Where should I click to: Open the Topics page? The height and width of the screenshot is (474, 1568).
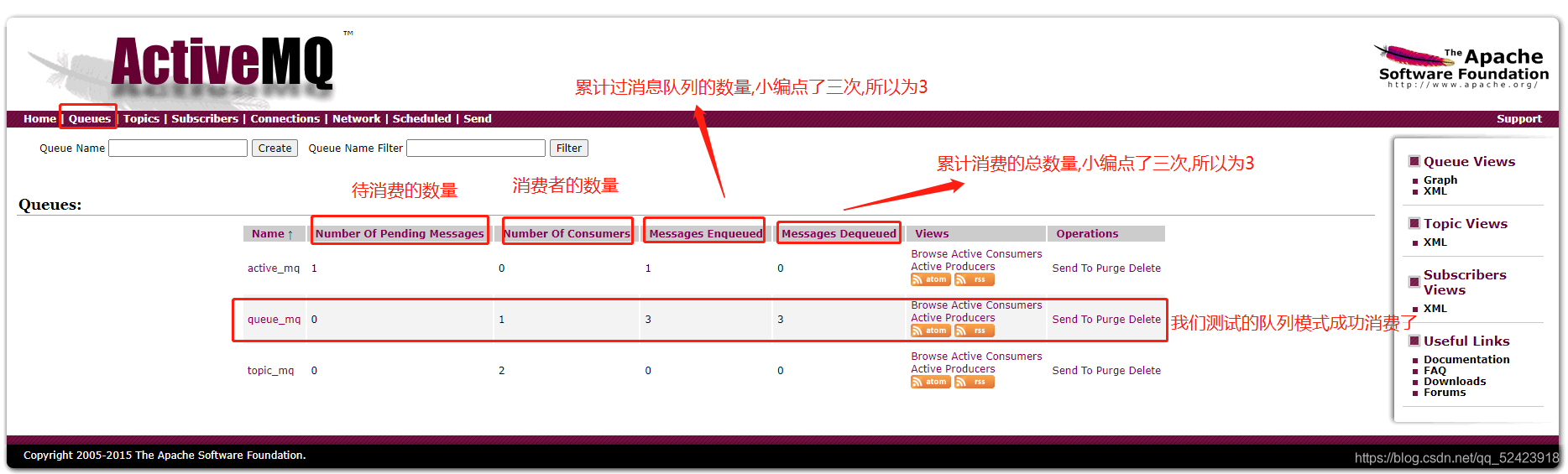point(141,119)
